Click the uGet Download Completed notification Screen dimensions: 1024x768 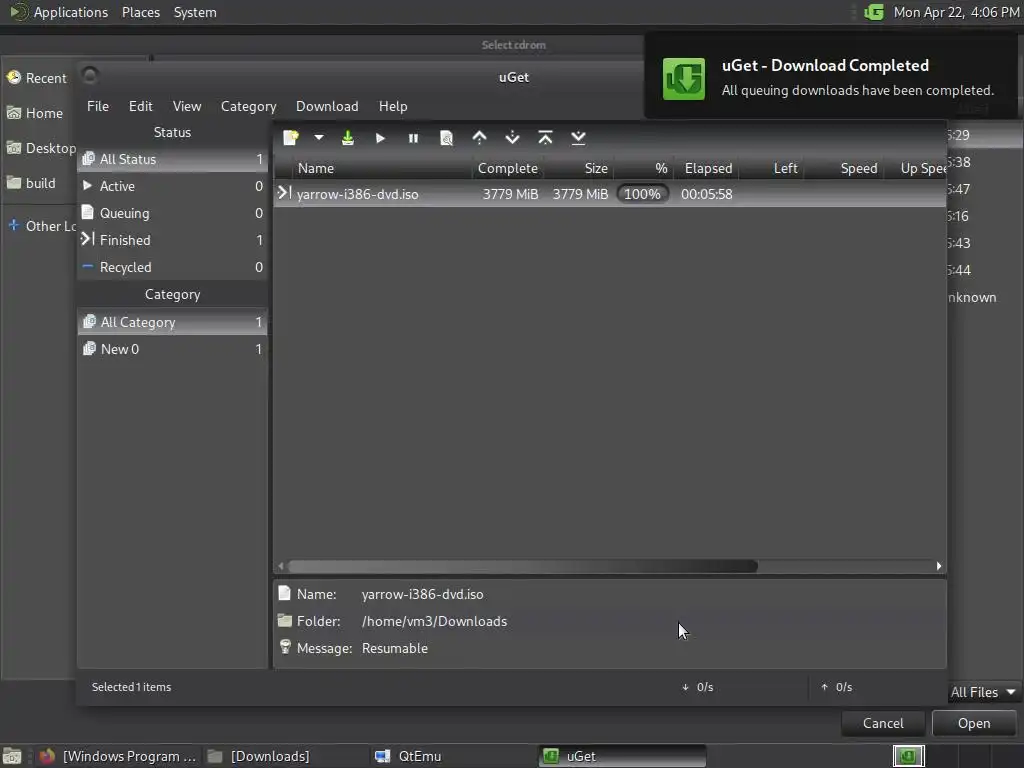click(831, 77)
